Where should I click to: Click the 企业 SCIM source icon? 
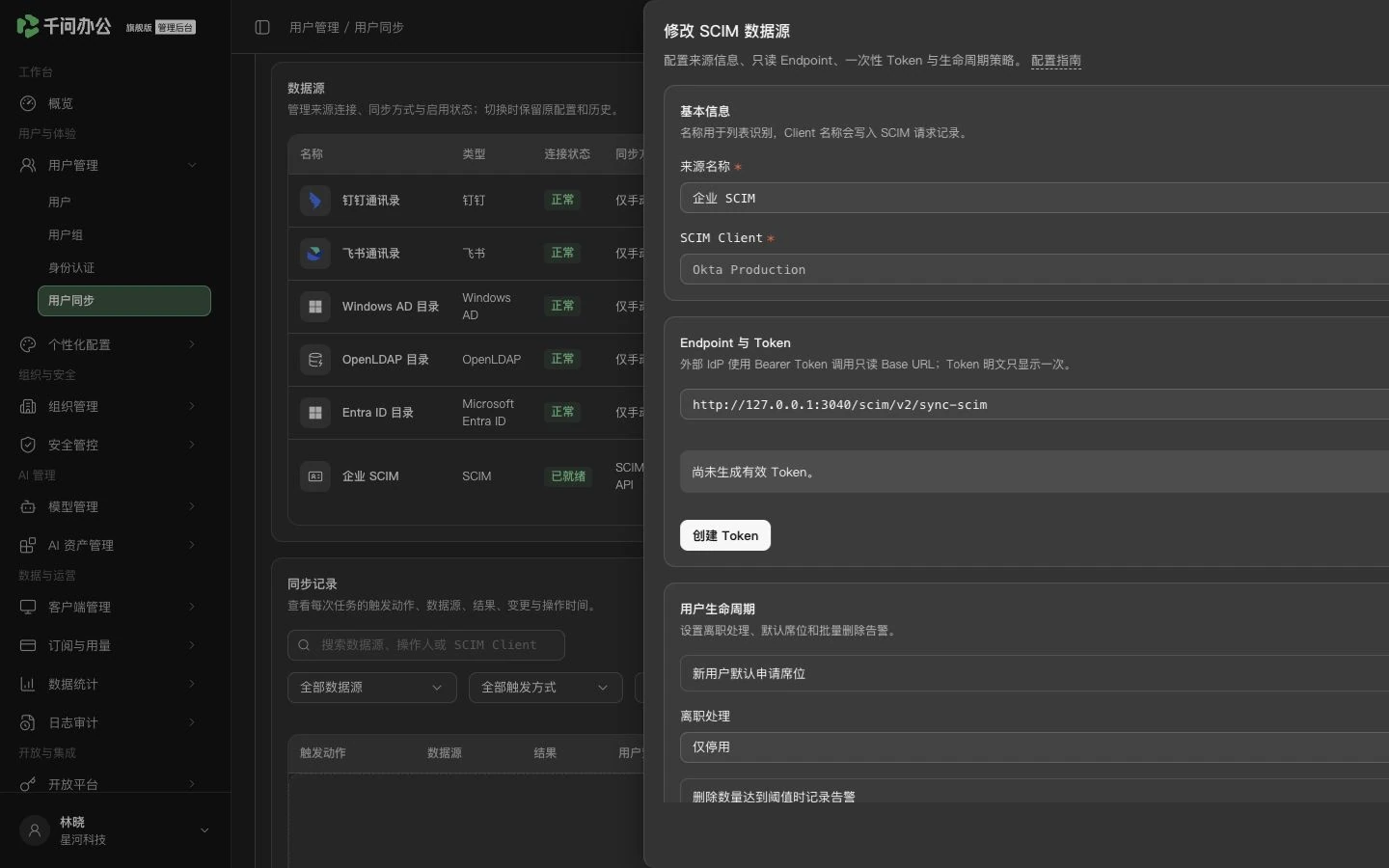pyautogui.click(x=315, y=476)
